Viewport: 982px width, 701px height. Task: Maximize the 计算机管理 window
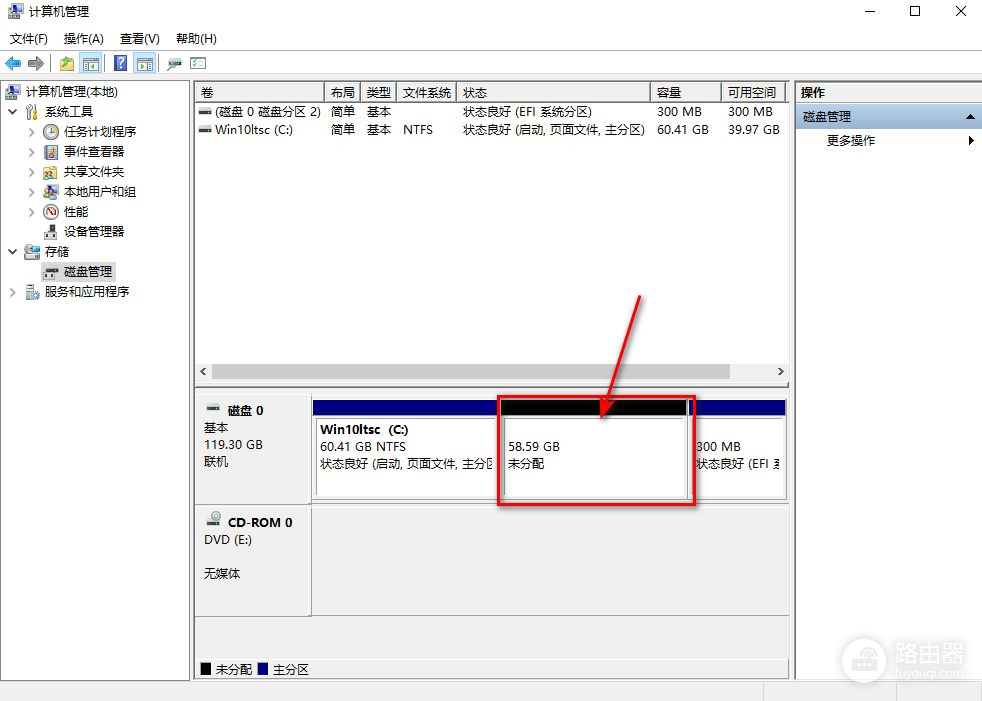pos(915,11)
